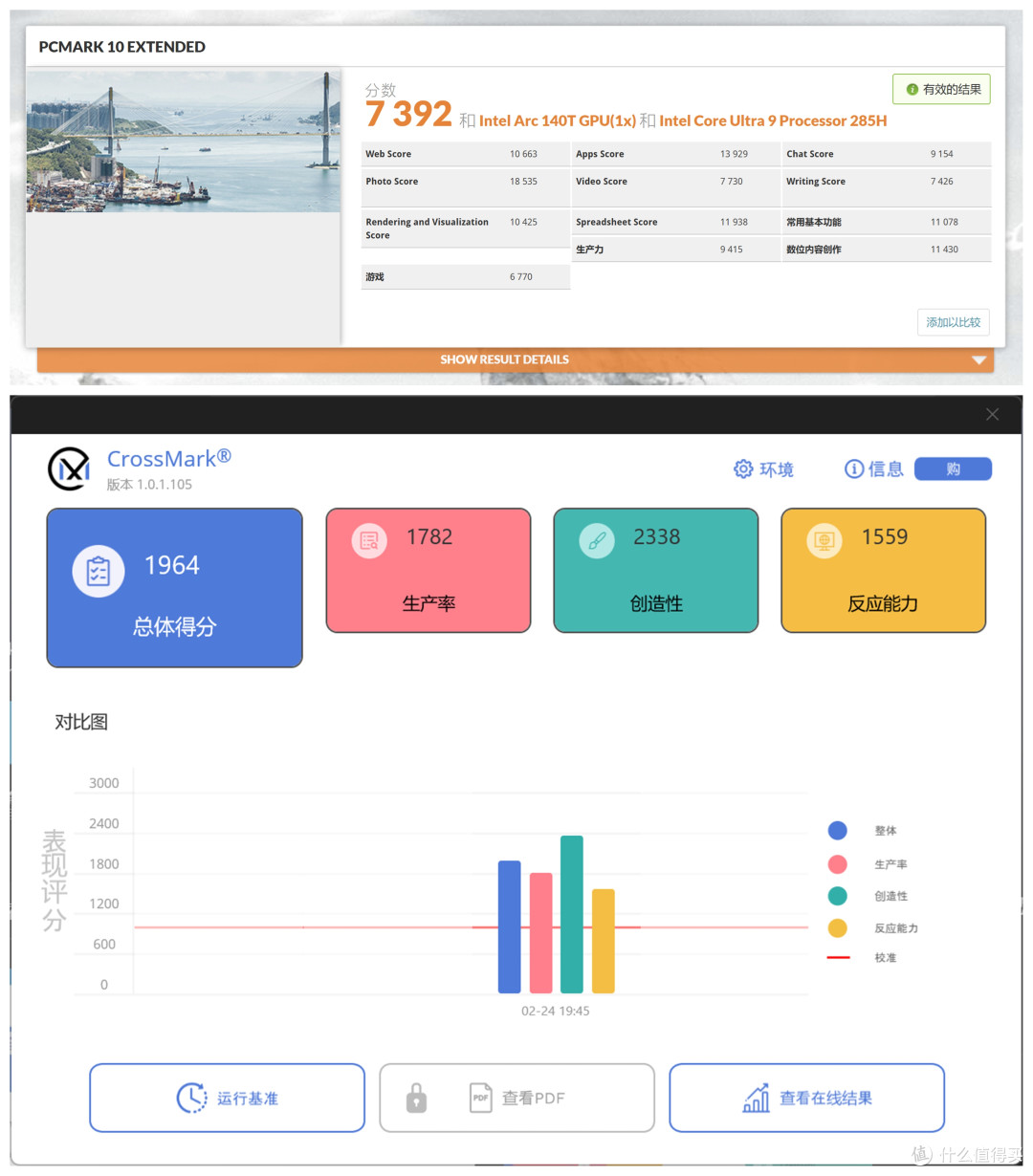Click the PDF file icon

click(481, 1098)
